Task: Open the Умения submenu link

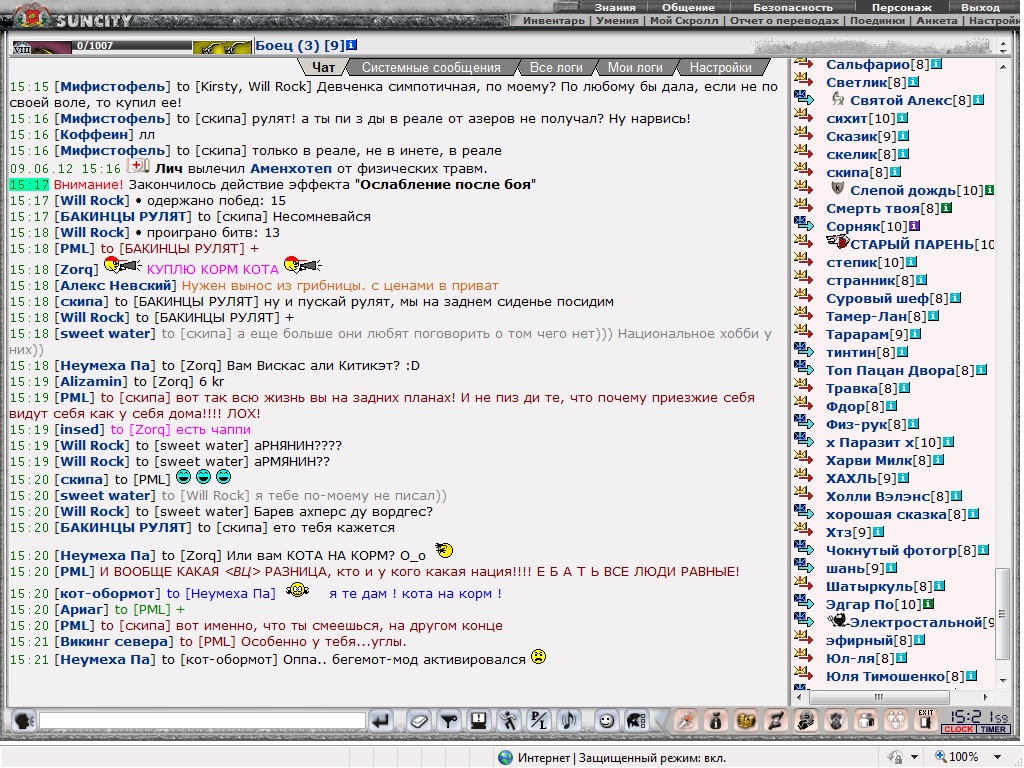Action: pos(616,20)
